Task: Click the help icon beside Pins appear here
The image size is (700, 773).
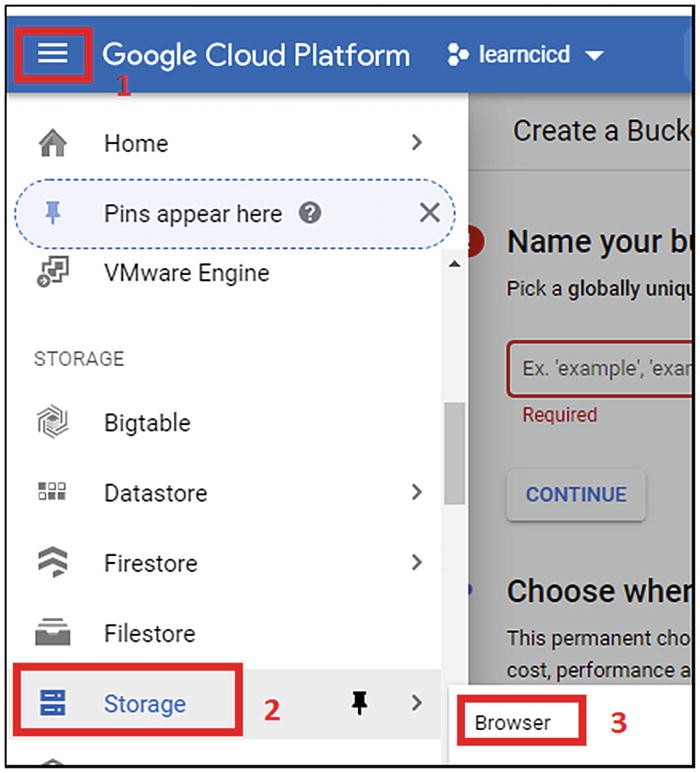Action: (310, 213)
